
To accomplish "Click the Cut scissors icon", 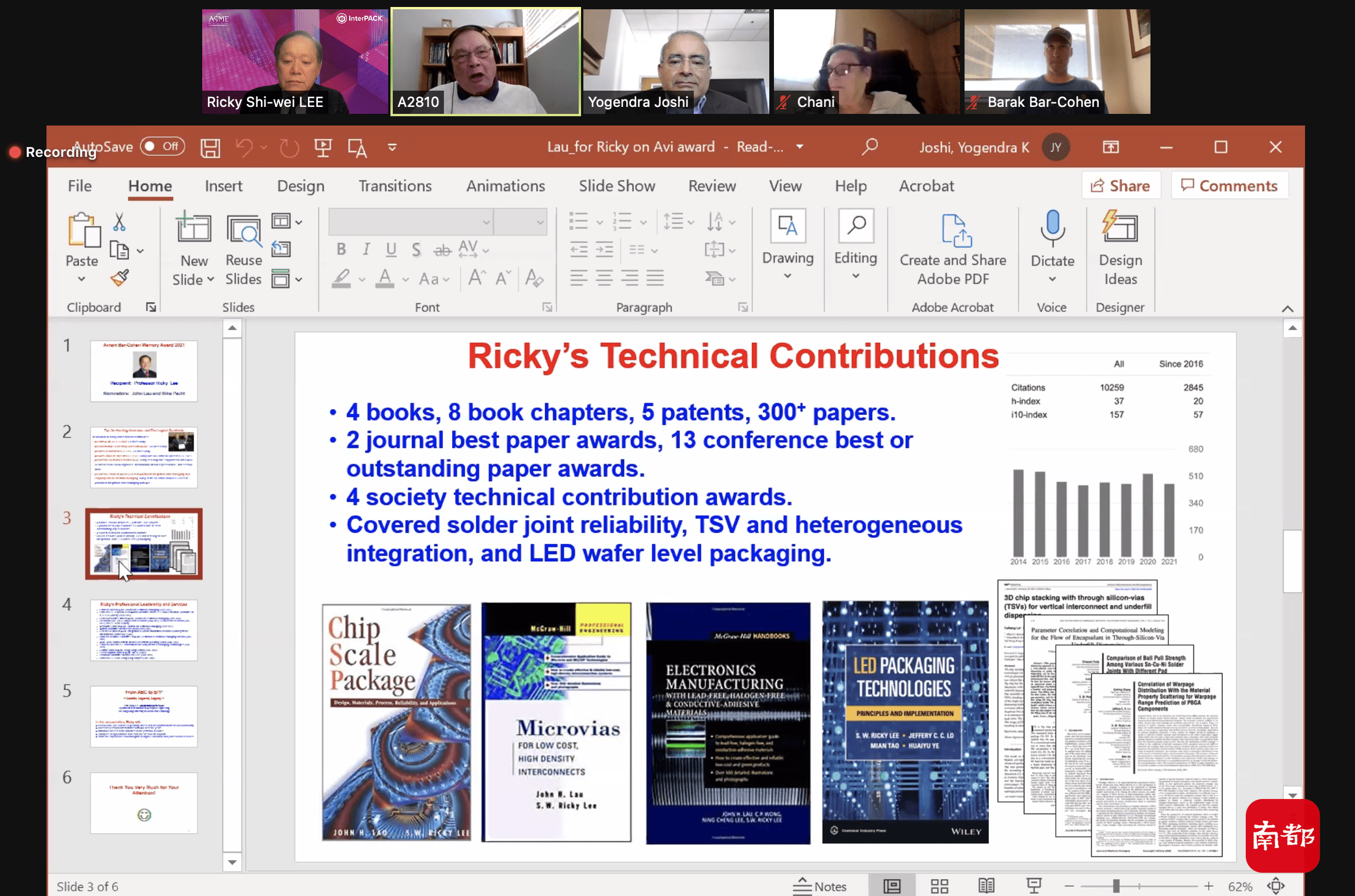I will pos(119,221).
